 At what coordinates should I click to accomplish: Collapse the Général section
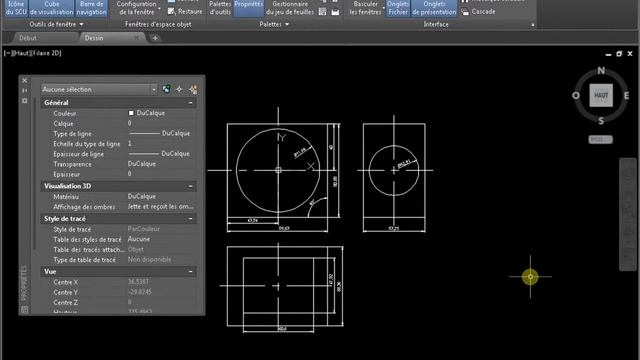(x=190, y=103)
